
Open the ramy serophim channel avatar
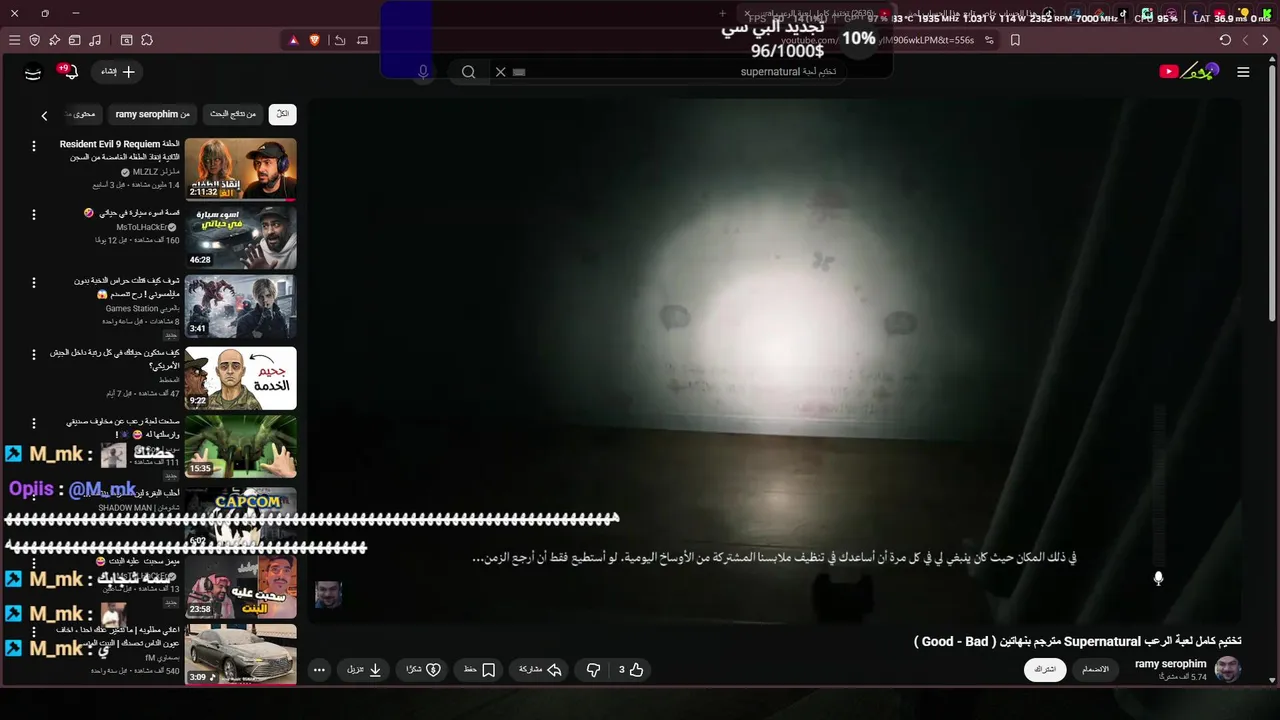pyautogui.click(x=1227, y=669)
